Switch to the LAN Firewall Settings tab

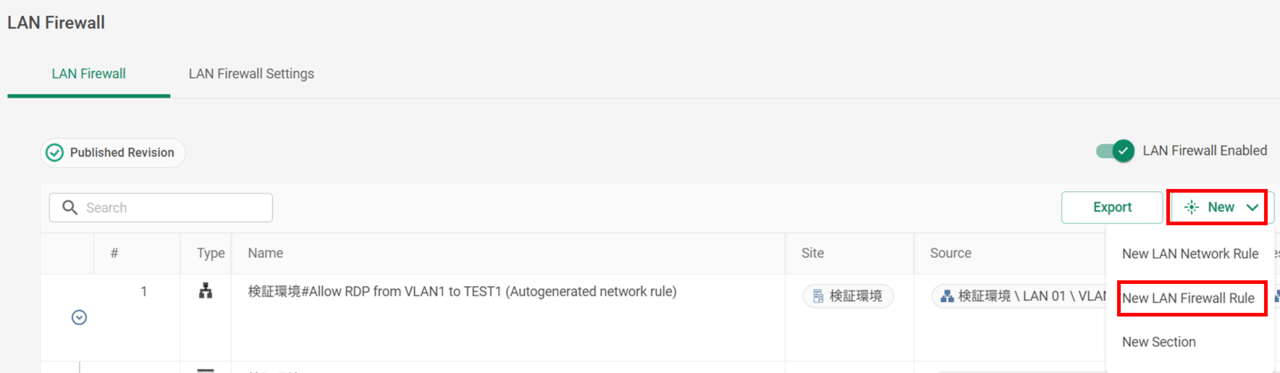(251, 73)
